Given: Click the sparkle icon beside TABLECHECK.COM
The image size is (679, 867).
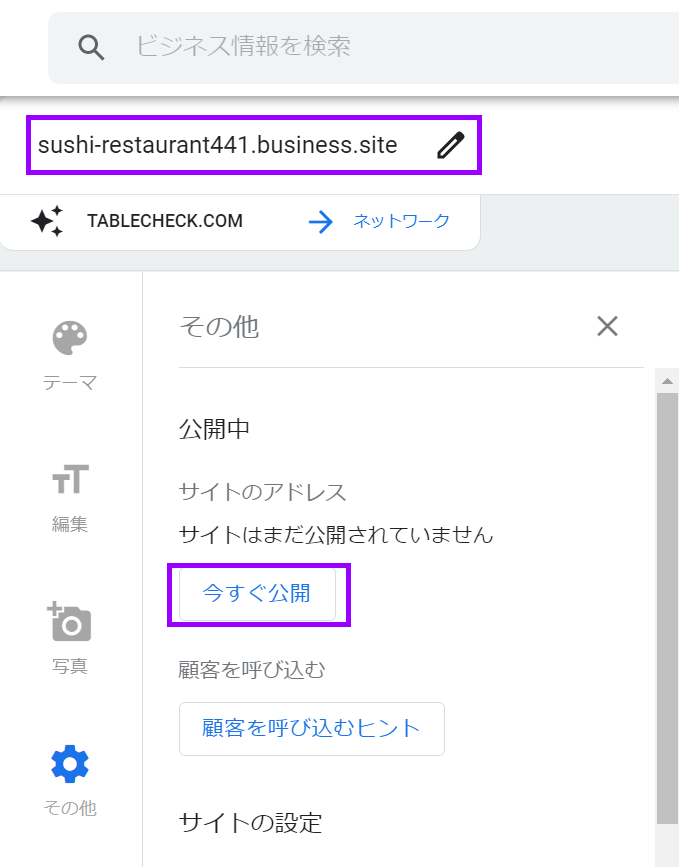Looking at the screenshot, I should coord(47,221).
